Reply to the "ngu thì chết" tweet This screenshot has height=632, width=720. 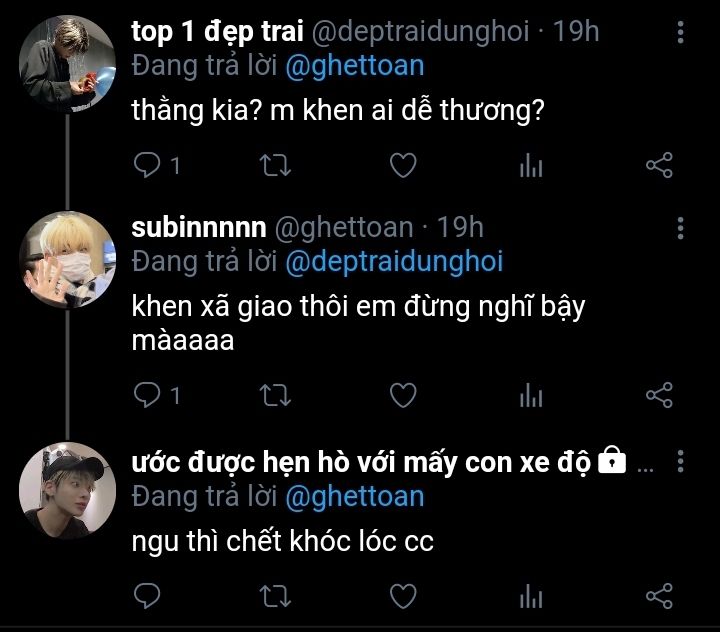pos(147,596)
